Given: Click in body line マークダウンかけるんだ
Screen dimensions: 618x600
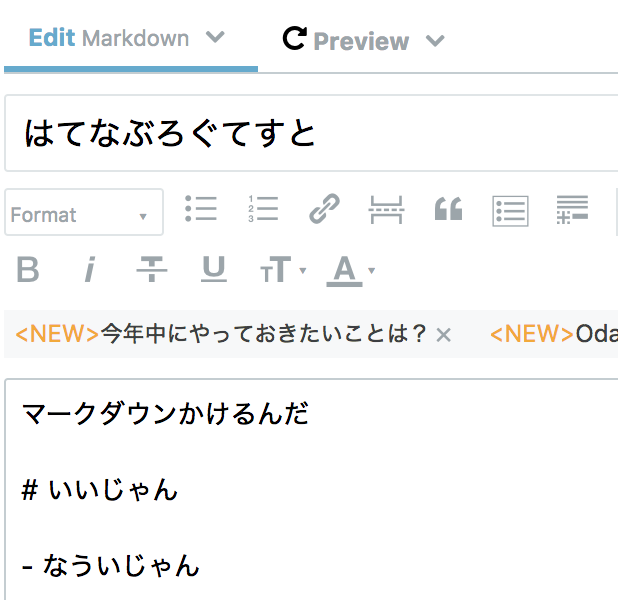Looking at the screenshot, I should pyautogui.click(x=166, y=414).
